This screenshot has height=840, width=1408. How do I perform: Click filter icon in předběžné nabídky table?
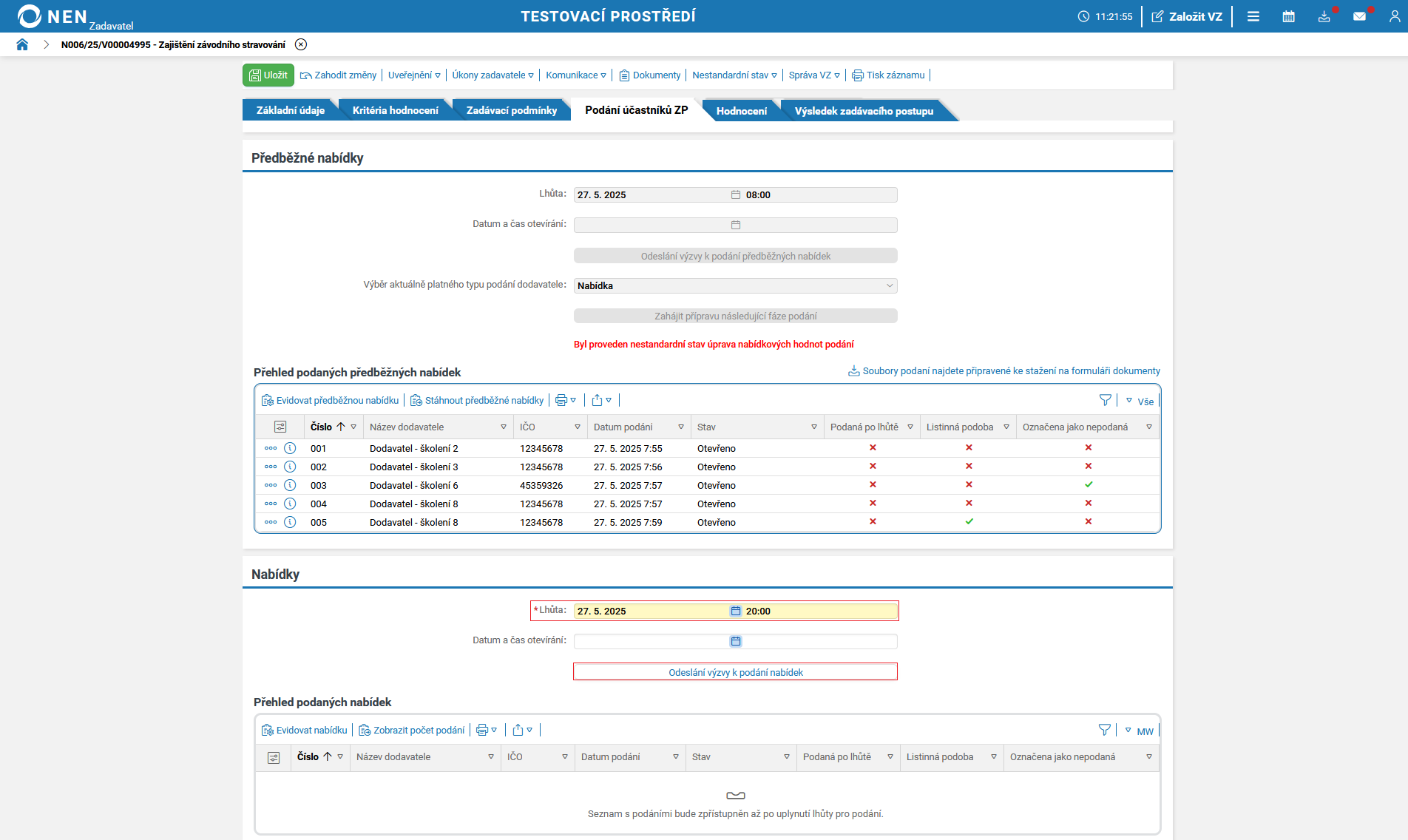click(1105, 400)
